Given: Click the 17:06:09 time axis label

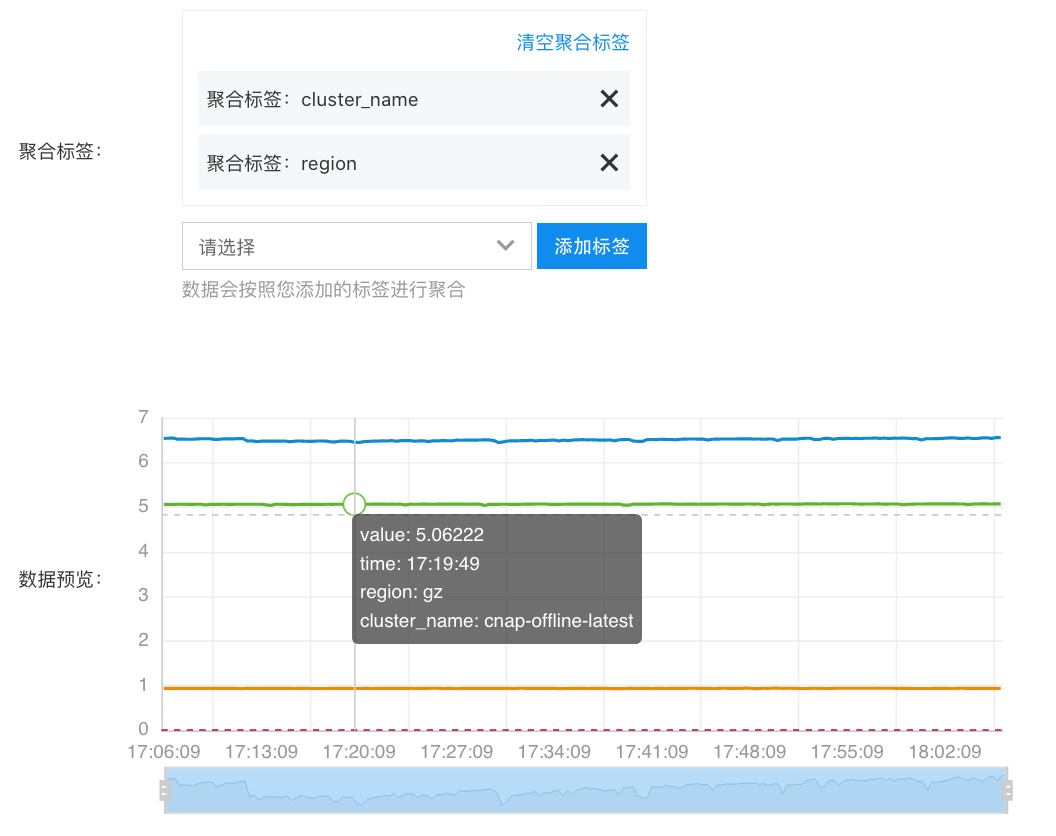Looking at the screenshot, I should [x=164, y=752].
